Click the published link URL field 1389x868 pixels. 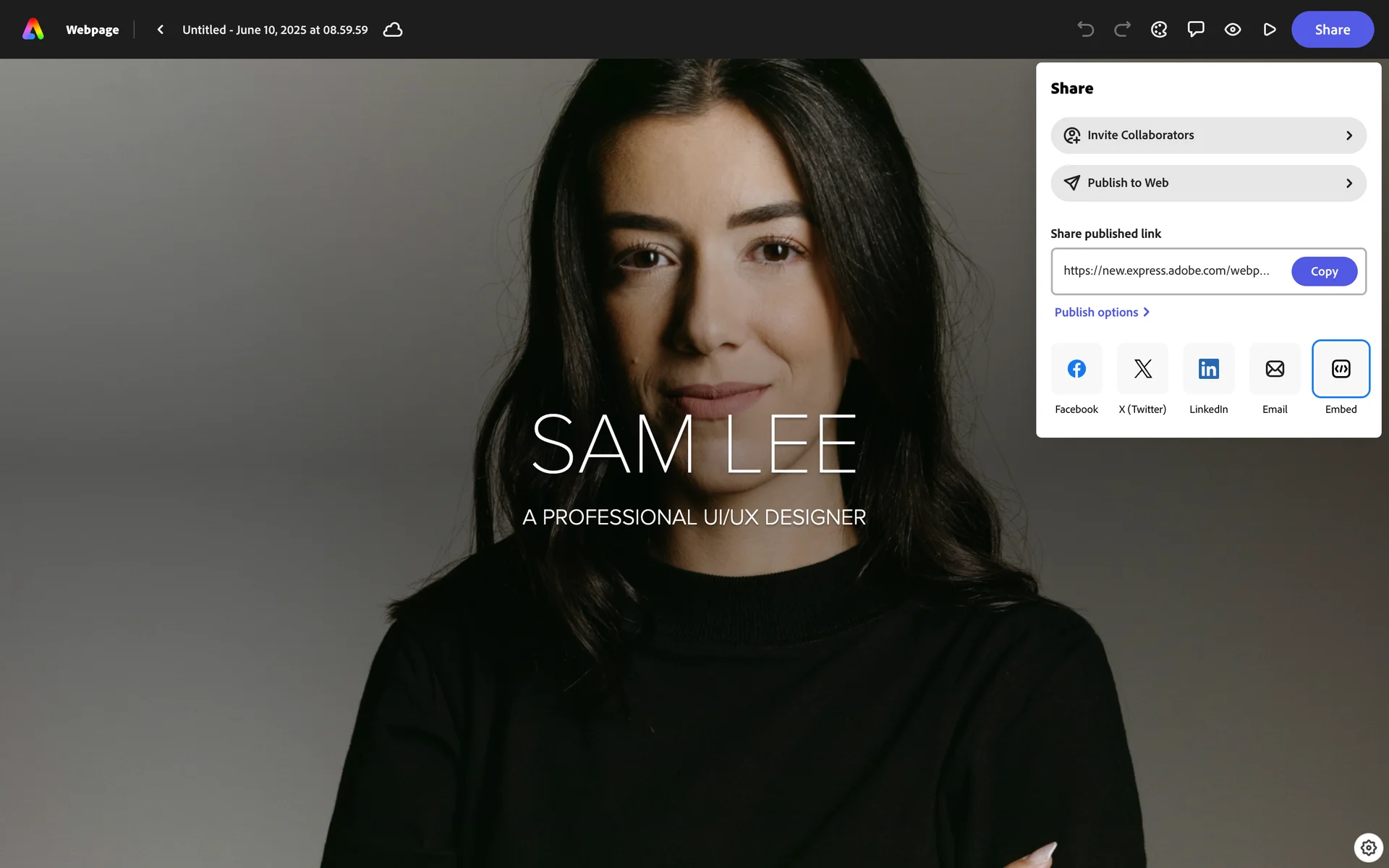click(x=1166, y=271)
